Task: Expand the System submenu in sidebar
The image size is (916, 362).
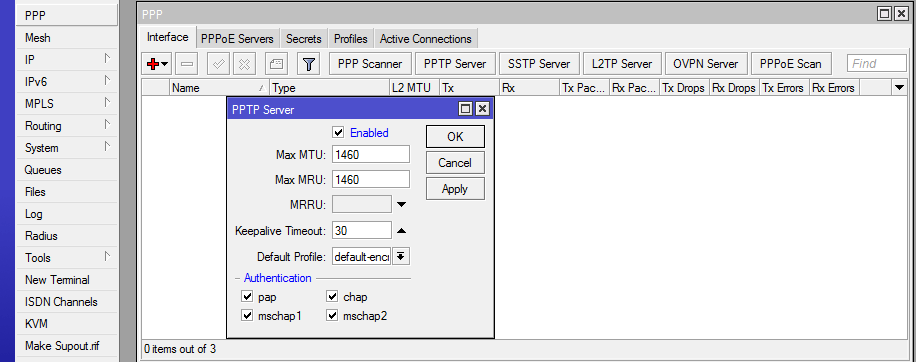Action: (107, 147)
